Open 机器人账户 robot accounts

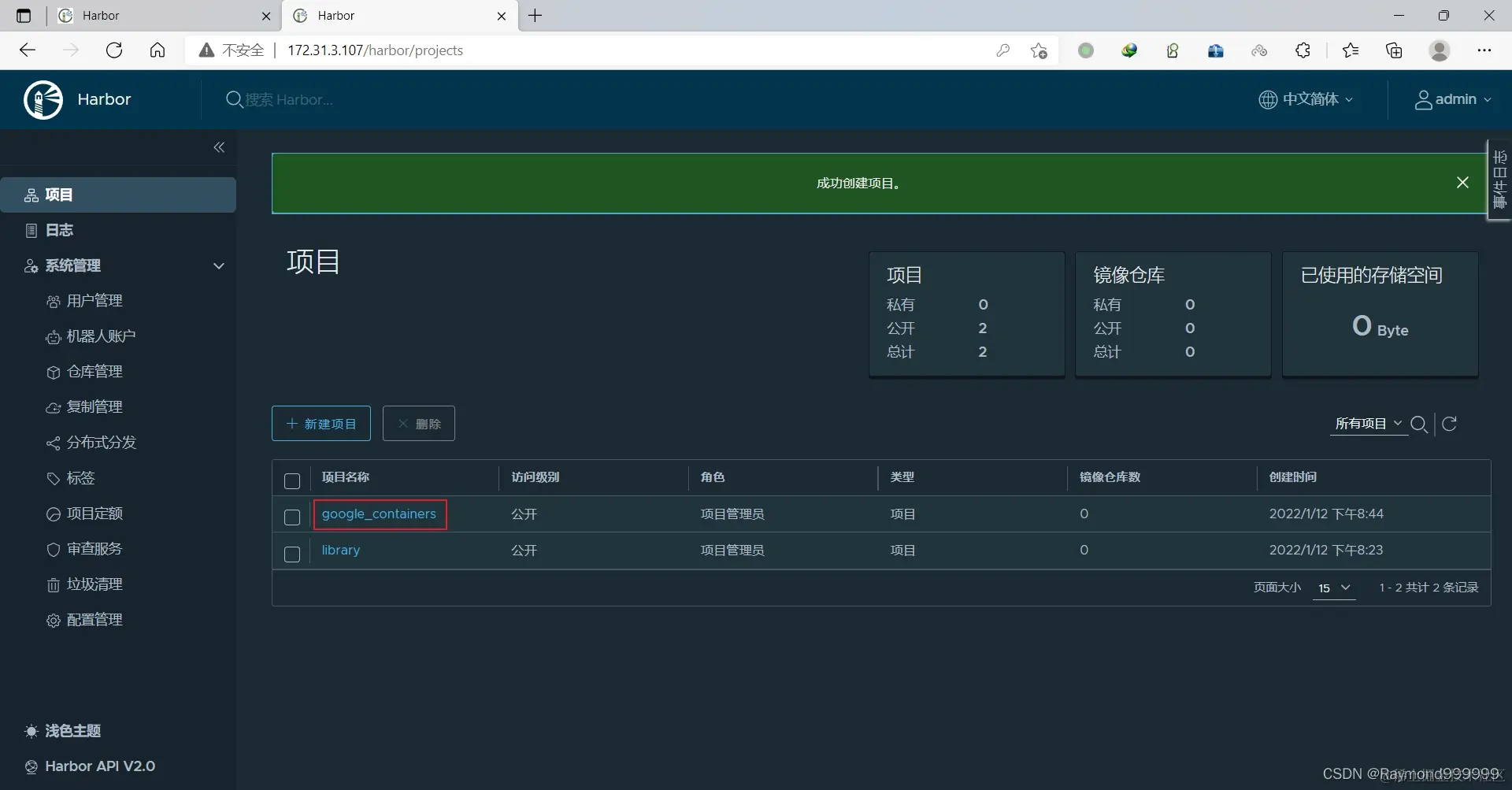pyautogui.click(x=101, y=336)
